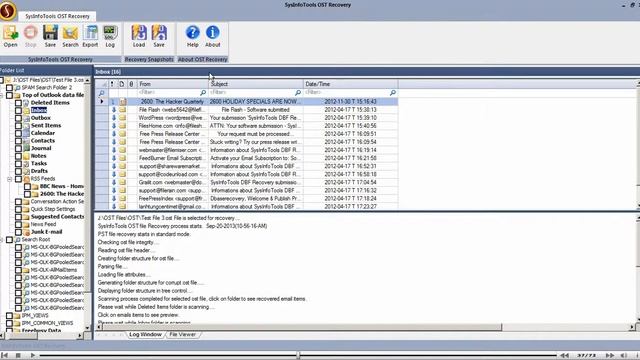
Task: Select the Suggested Contacts folder
Action: [57, 217]
